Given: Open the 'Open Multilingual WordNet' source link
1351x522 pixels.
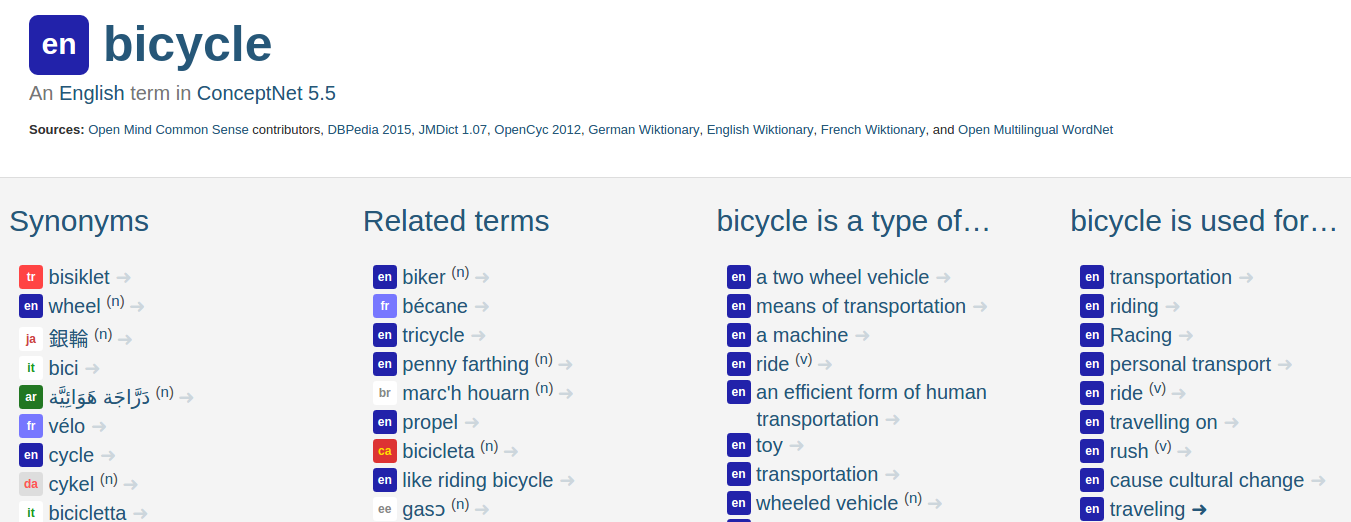Looking at the screenshot, I should click(x=1035, y=130).
